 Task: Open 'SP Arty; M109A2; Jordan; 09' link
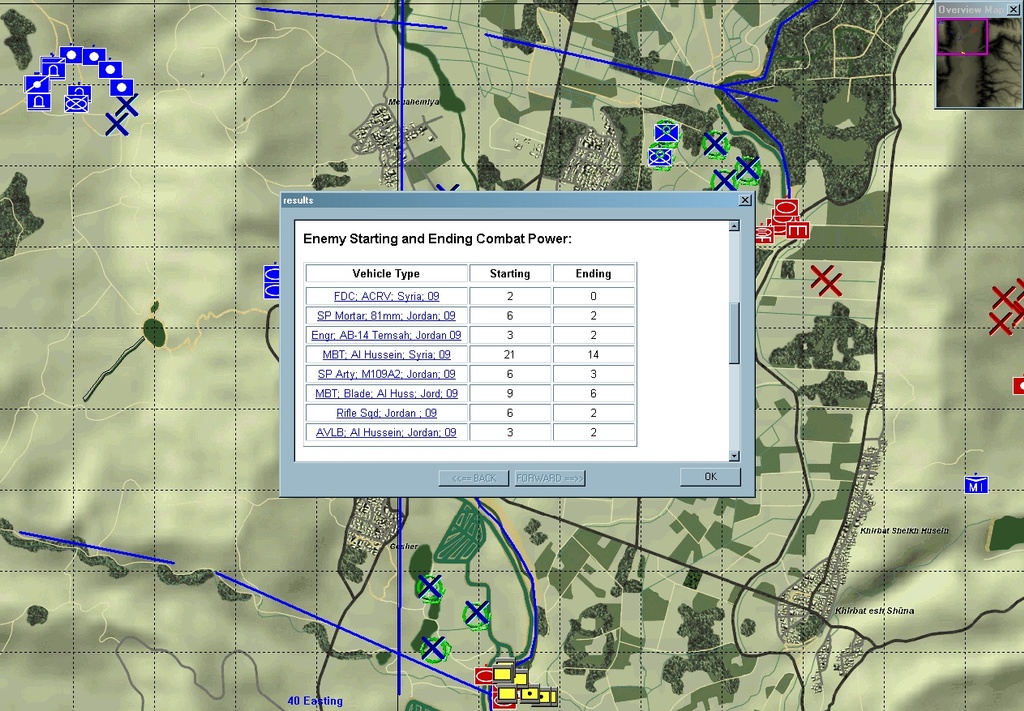point(386,374)
